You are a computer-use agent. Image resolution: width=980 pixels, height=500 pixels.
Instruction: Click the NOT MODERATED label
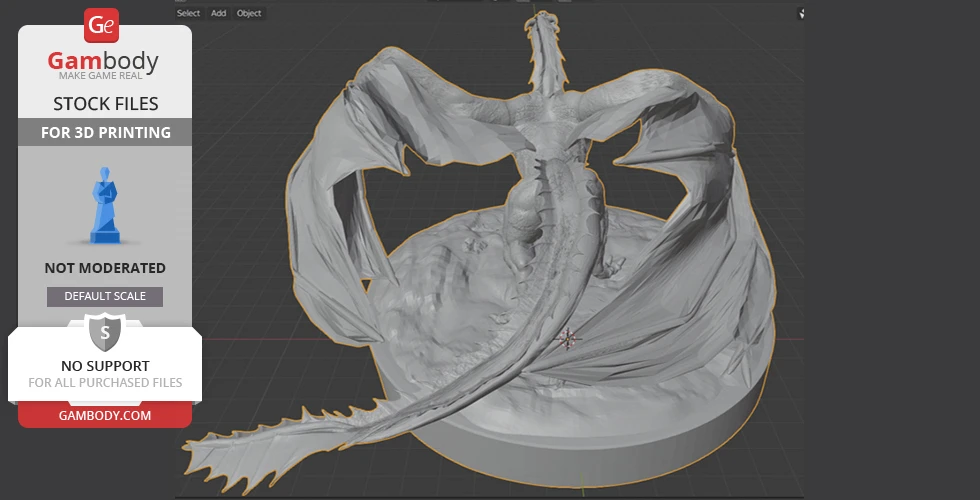point(105,268)
